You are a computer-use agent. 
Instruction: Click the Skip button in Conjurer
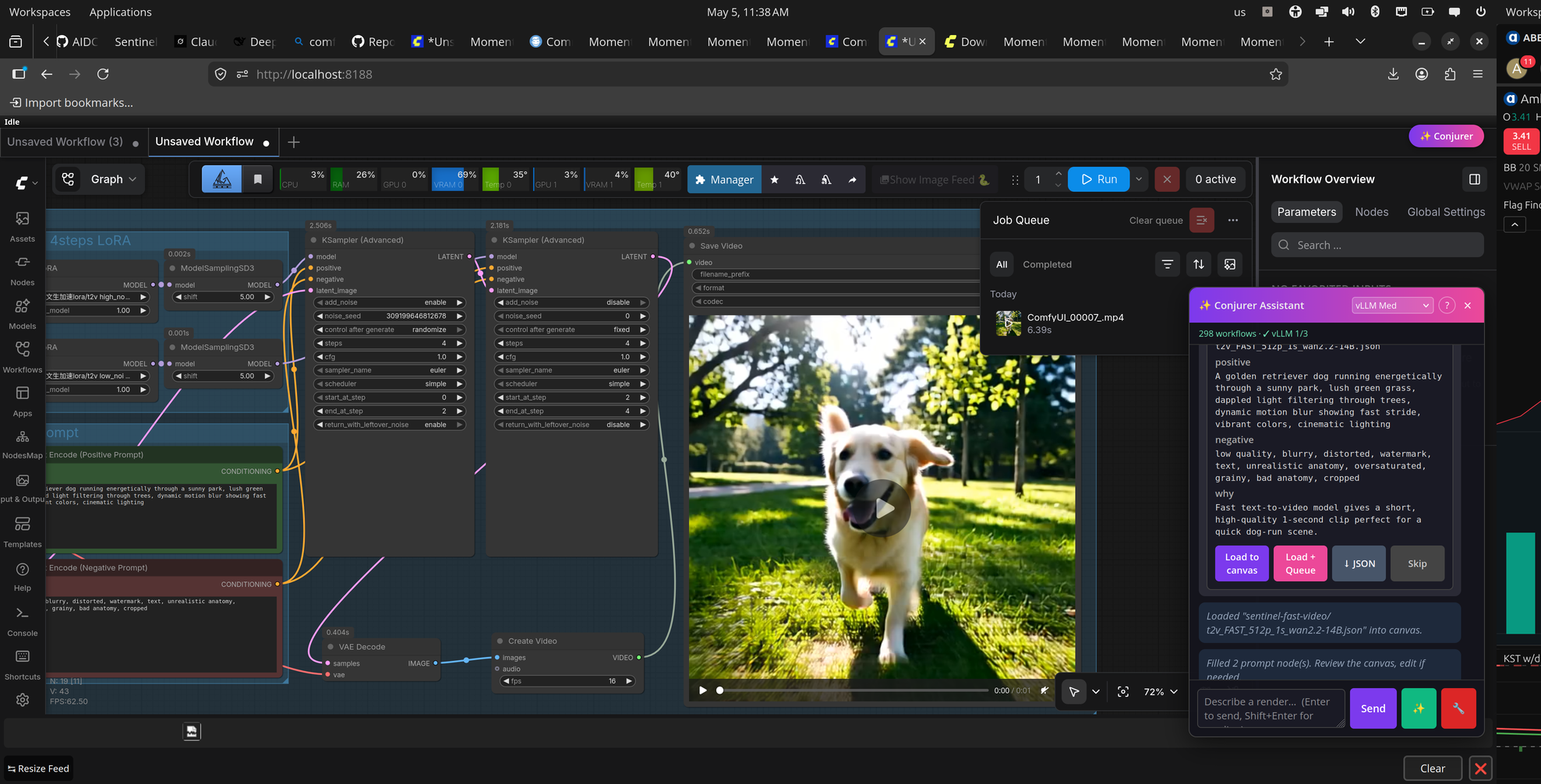click(x=1417, y=563)
